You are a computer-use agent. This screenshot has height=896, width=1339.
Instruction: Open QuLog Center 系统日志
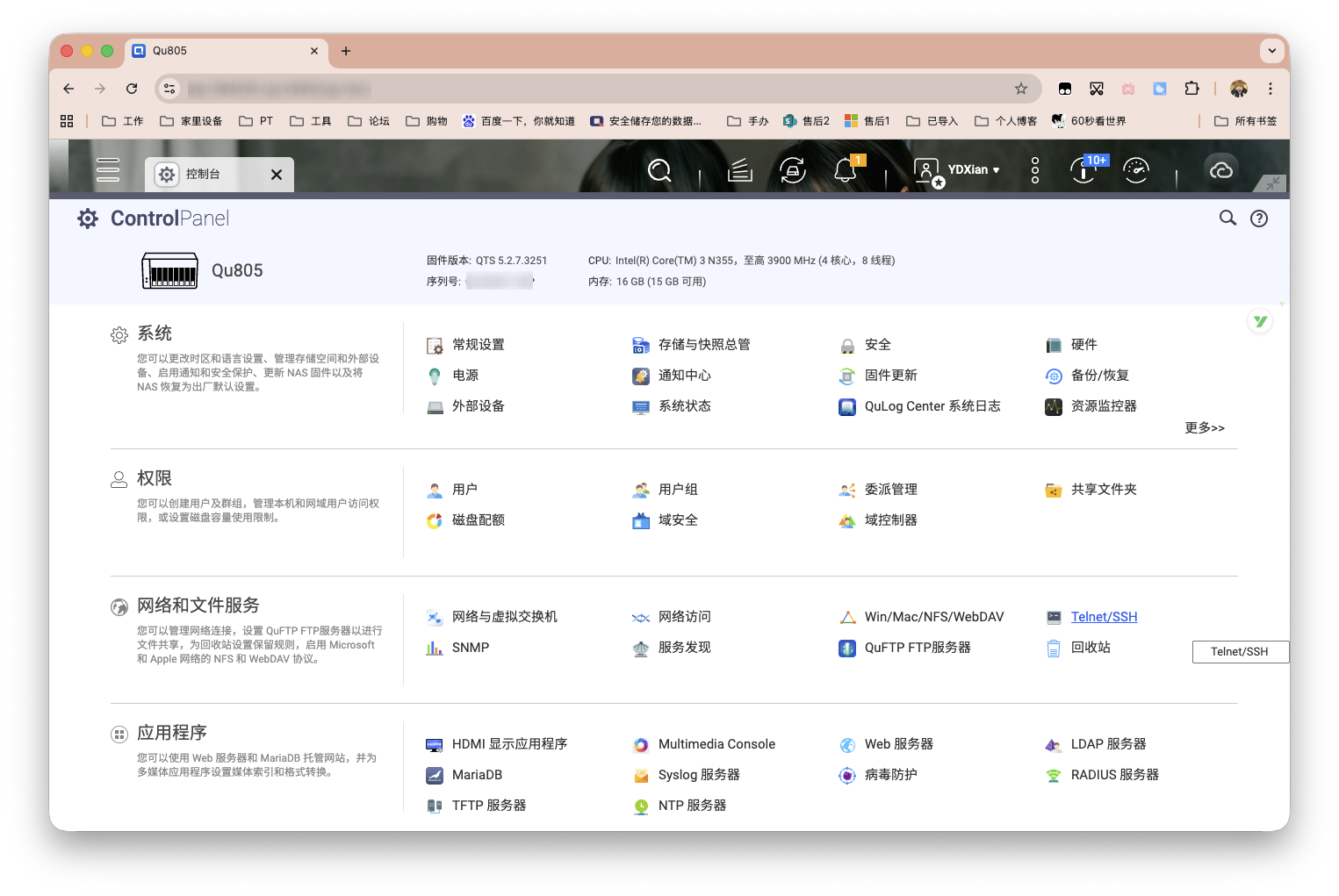click(933, 406)
